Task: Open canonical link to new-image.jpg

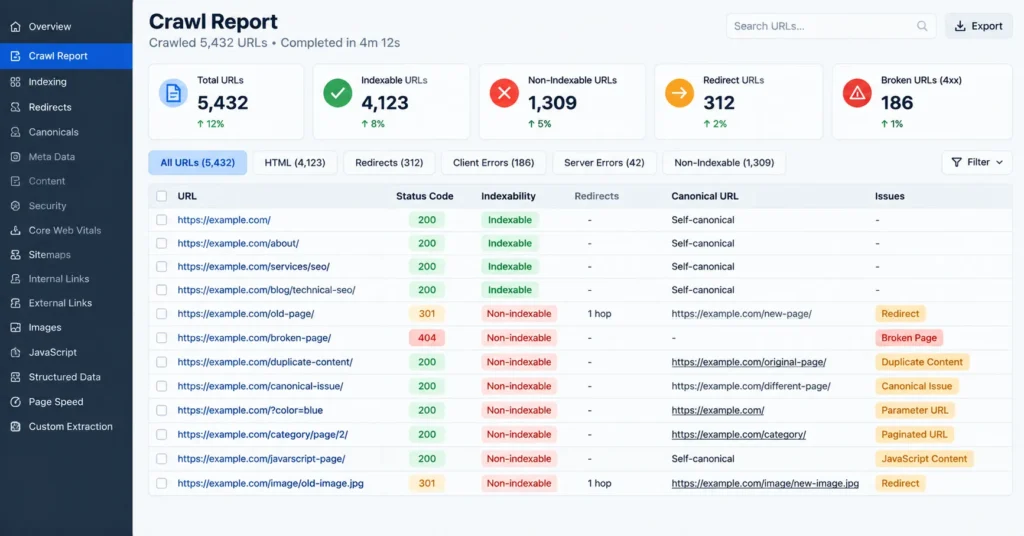Action: pos(765,484)
